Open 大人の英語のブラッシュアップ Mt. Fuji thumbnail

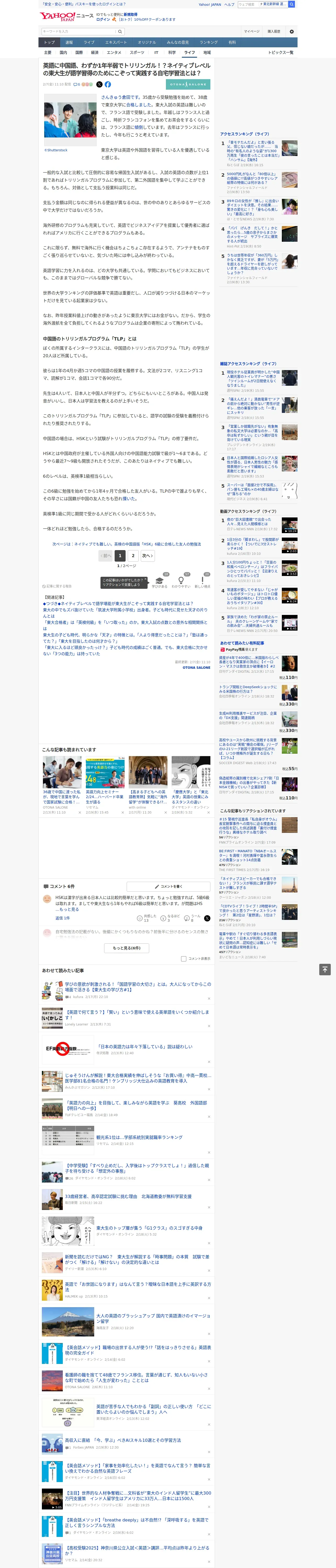click(x=68, y=1322)
